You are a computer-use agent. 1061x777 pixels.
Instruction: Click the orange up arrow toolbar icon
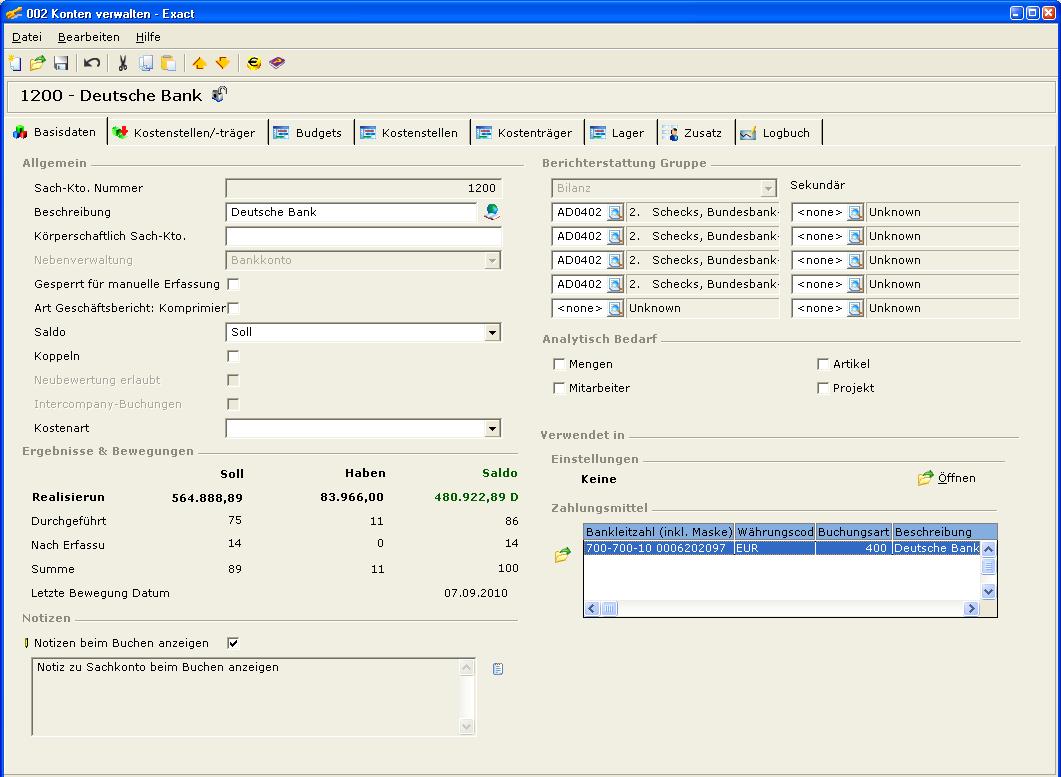click(199, 63)
